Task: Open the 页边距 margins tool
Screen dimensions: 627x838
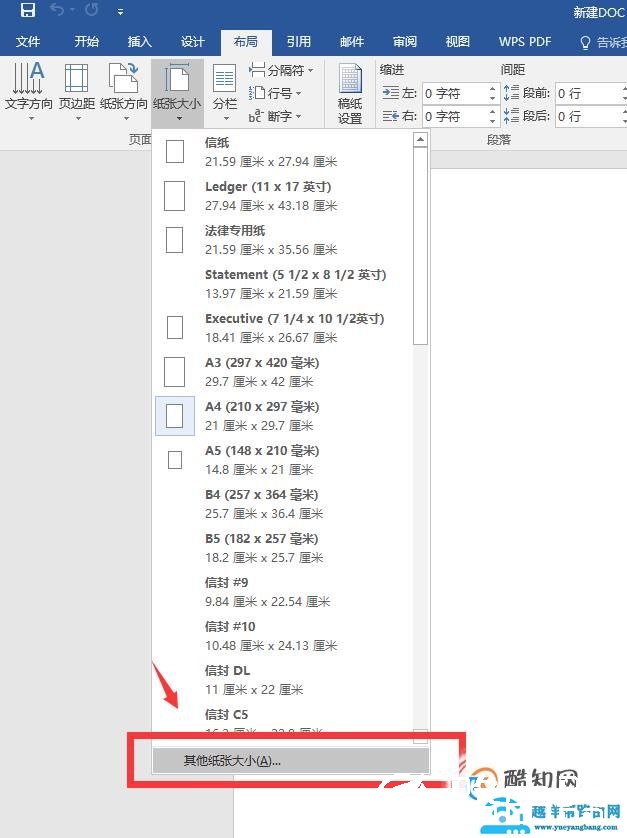Action: pyautogui.click(x=76, y=91)
